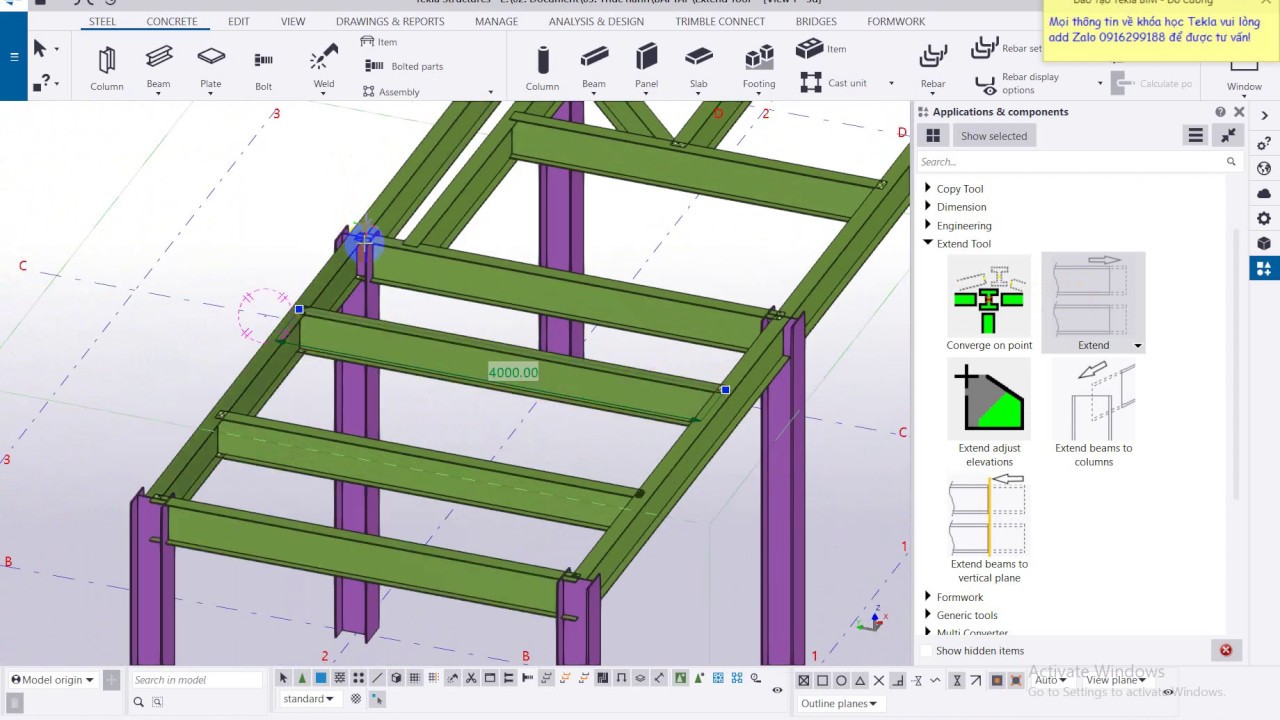The height and width of the screenshot is (720, 1280).
Task: Select the concrete Panel tool
Action: (x=647, y=69)
